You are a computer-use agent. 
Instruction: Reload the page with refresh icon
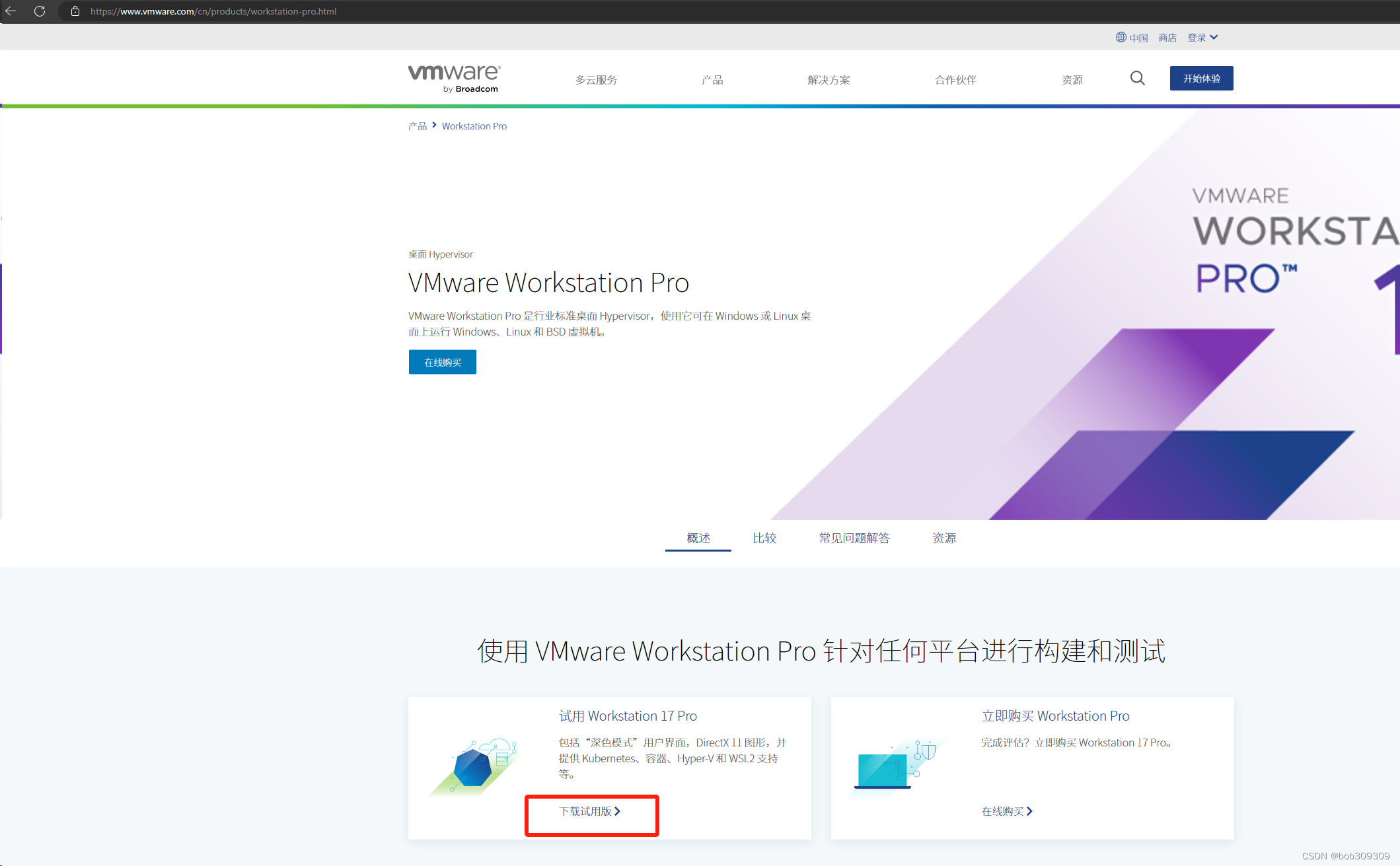click(40, 11)
